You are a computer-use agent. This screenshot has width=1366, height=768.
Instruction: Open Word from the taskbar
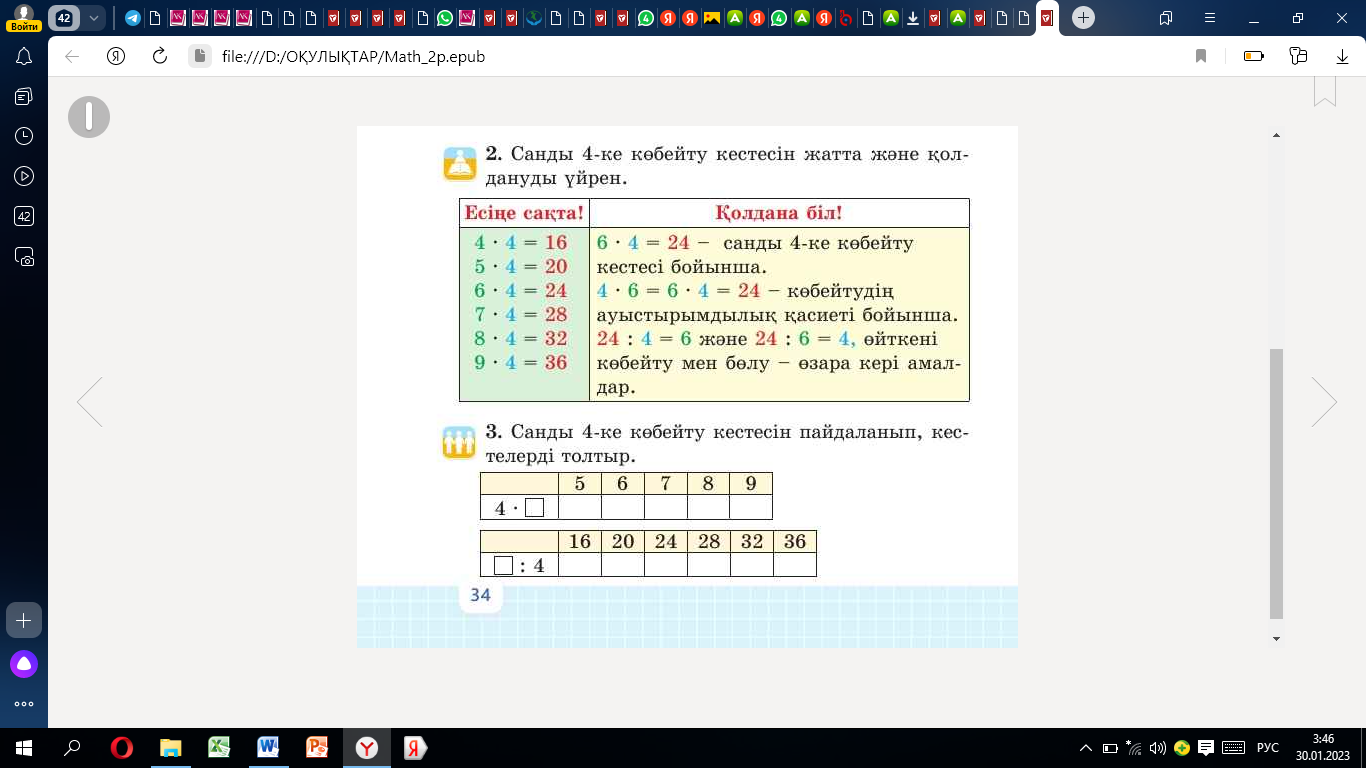269,748
